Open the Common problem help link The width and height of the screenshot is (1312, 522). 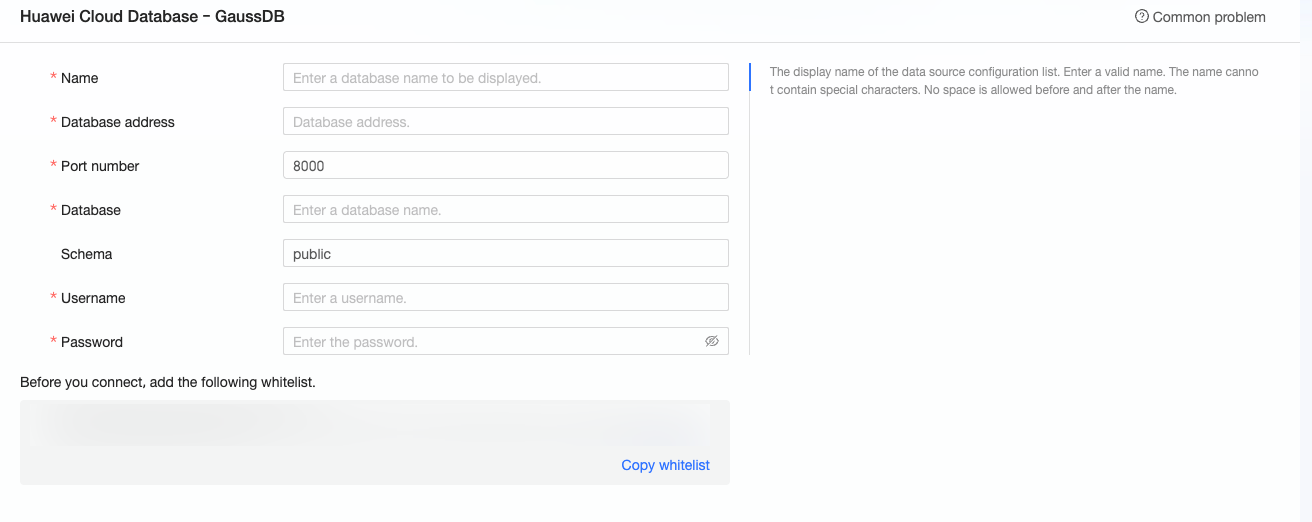(x=1208, y=17)
